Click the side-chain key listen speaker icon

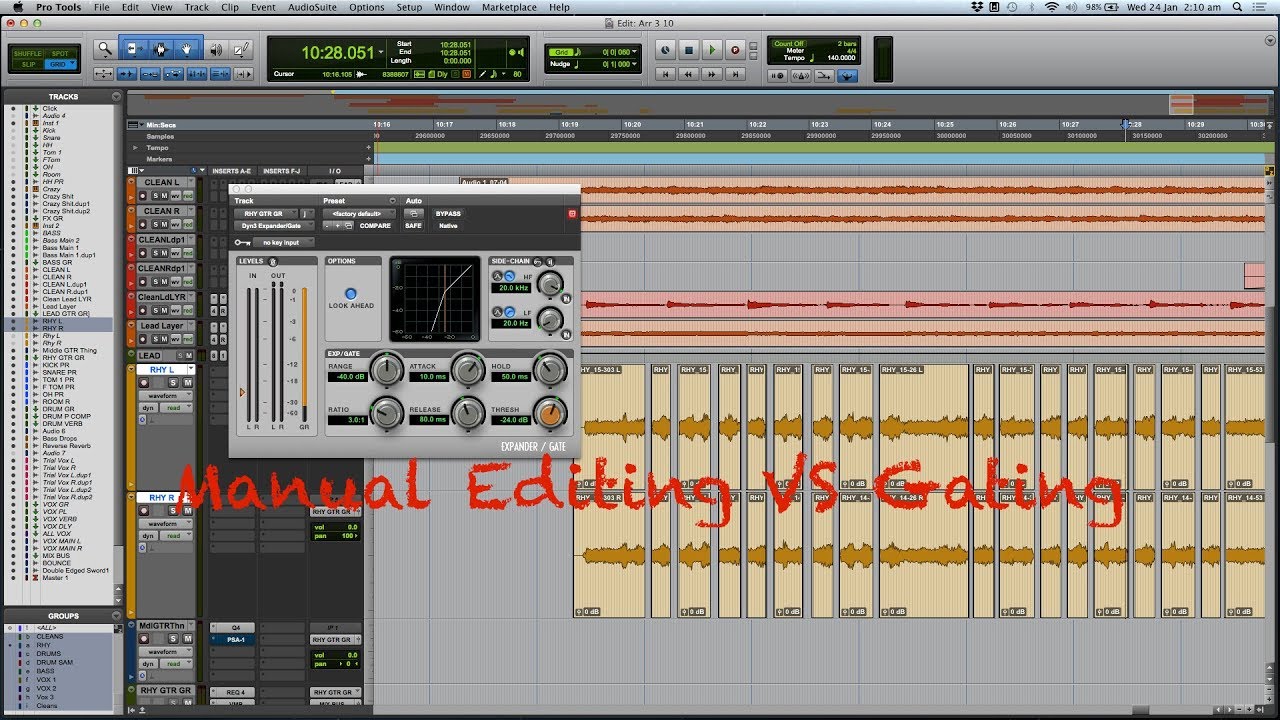pos(550,262)
